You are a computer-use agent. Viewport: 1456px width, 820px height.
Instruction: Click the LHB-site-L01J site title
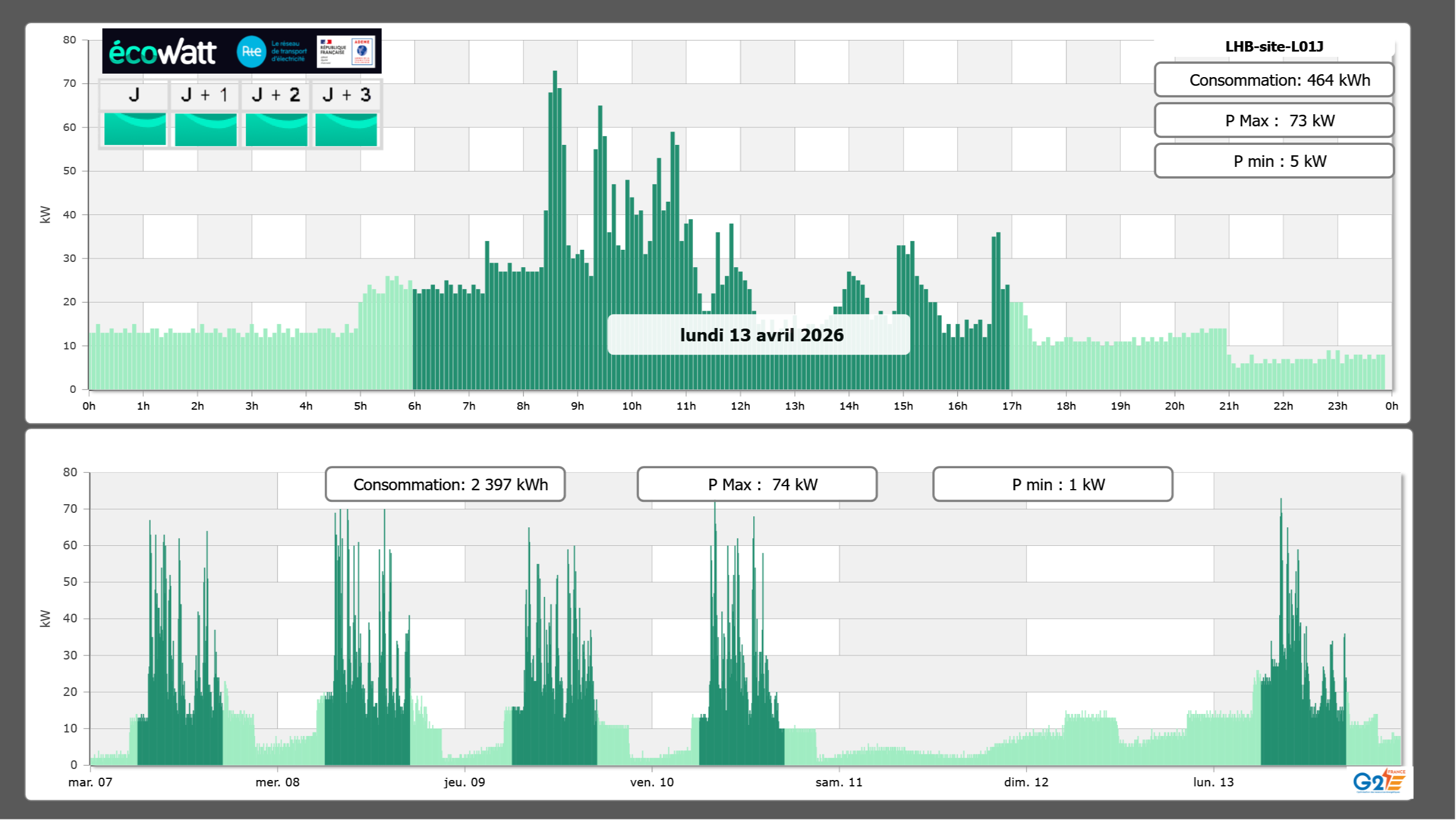click(1274, 46)
